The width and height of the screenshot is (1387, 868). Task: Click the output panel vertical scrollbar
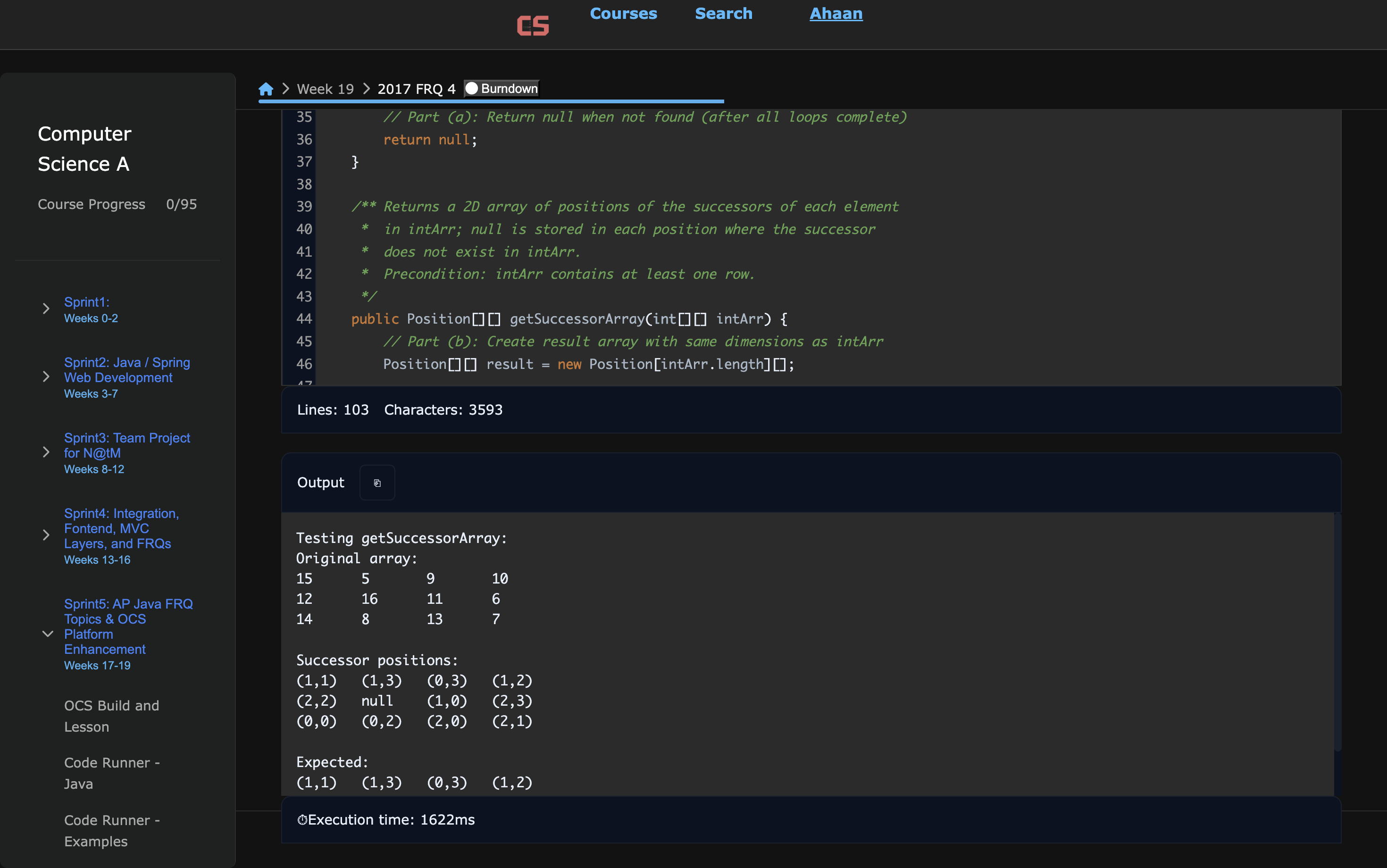coord(1337,632)
